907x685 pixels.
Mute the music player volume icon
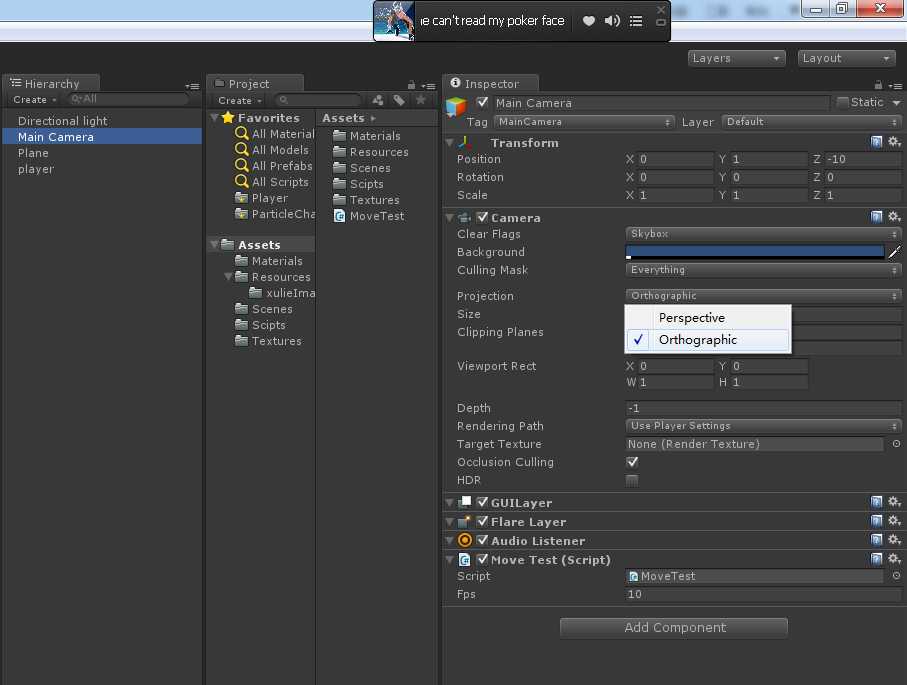click(612, 21)
